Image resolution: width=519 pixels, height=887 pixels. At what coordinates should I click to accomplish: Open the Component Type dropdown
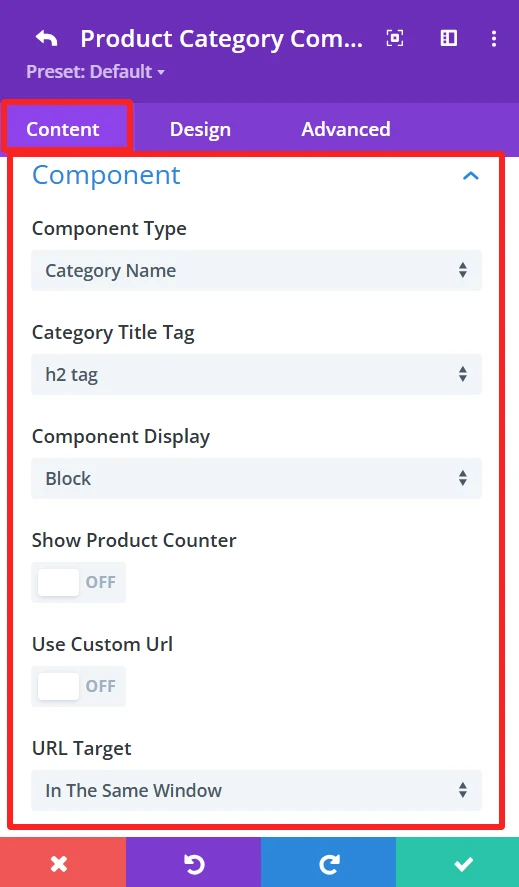[x=256, y=270]
